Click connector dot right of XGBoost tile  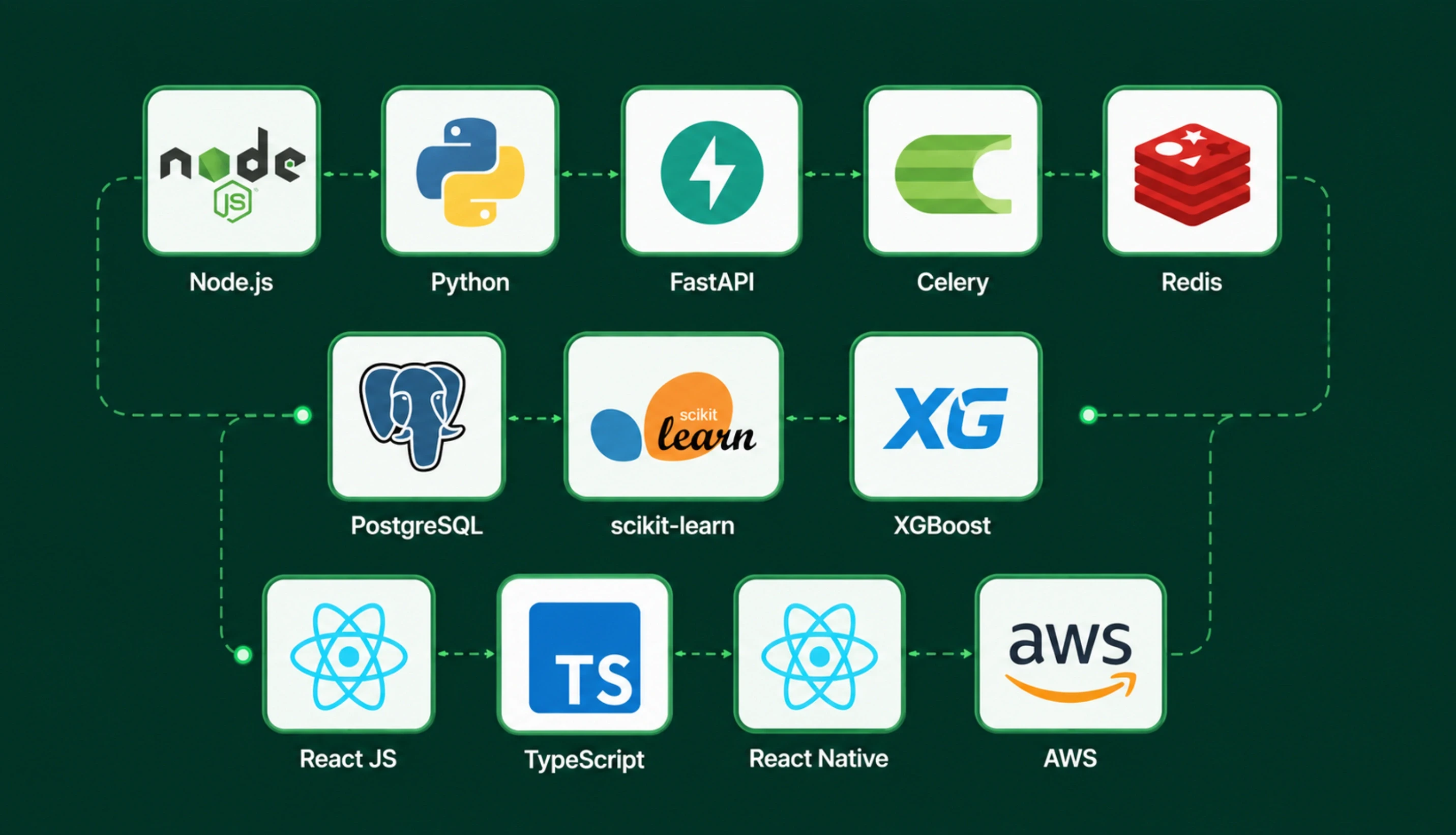1089,415
